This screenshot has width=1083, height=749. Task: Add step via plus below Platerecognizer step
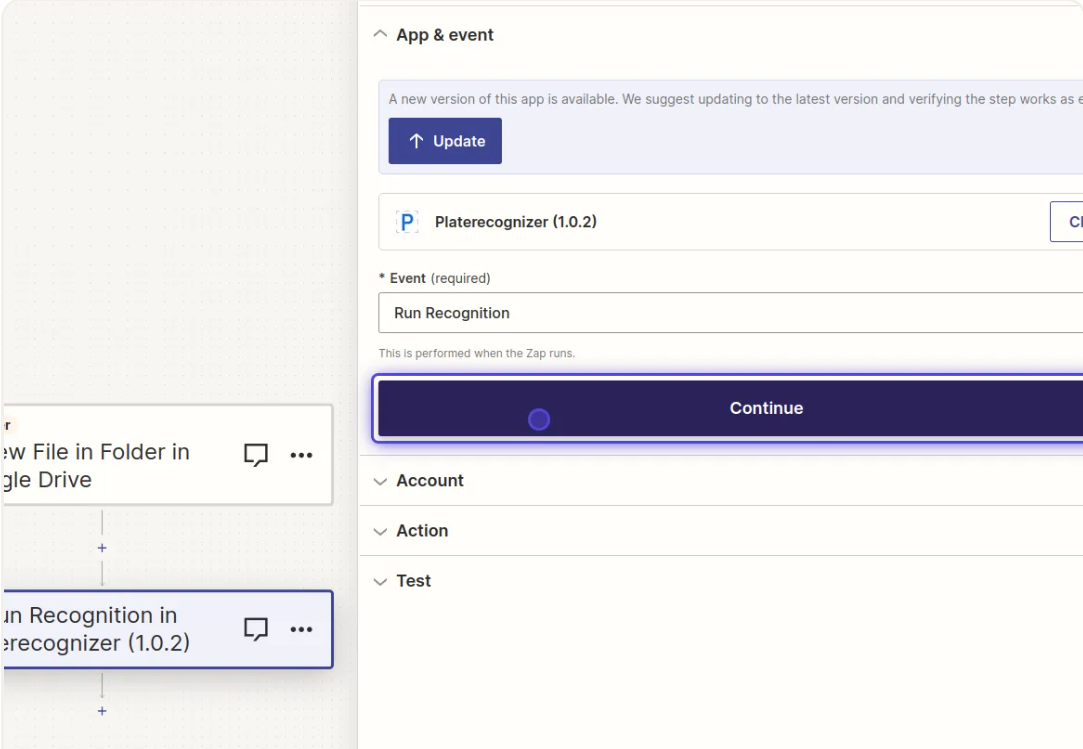[102, 711]
